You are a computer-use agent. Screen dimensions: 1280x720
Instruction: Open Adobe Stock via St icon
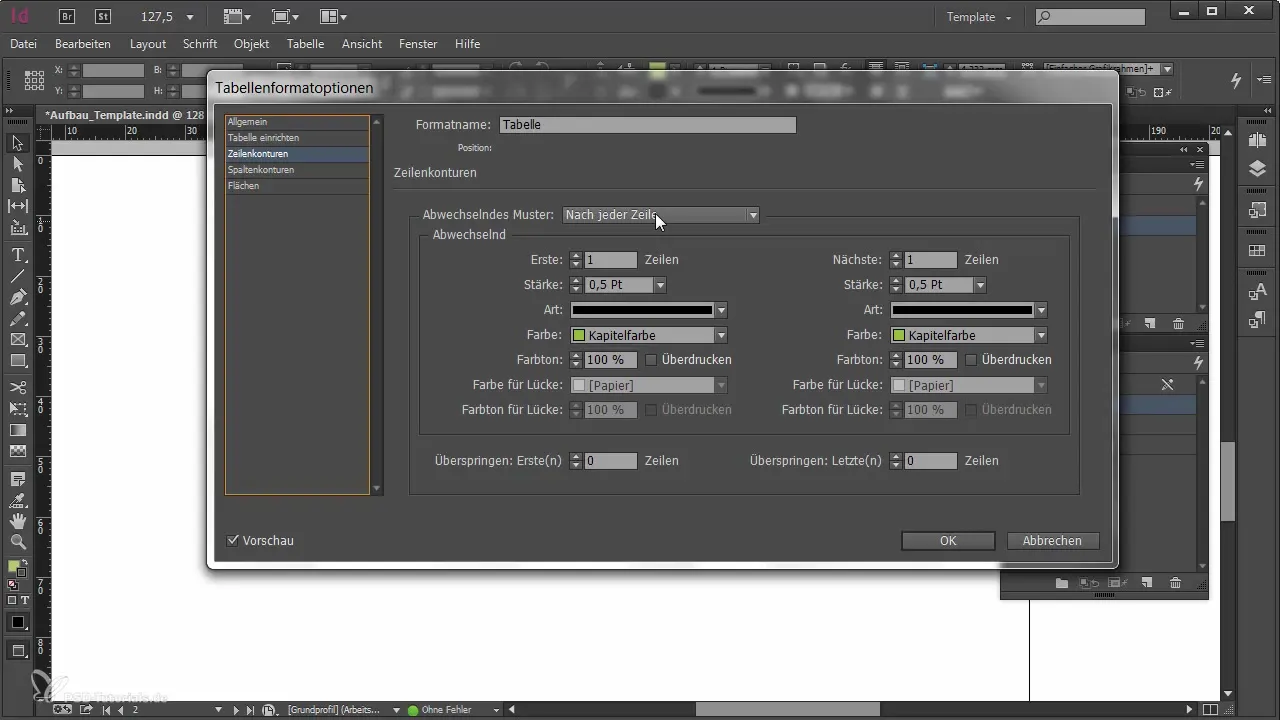pos(102,16)
